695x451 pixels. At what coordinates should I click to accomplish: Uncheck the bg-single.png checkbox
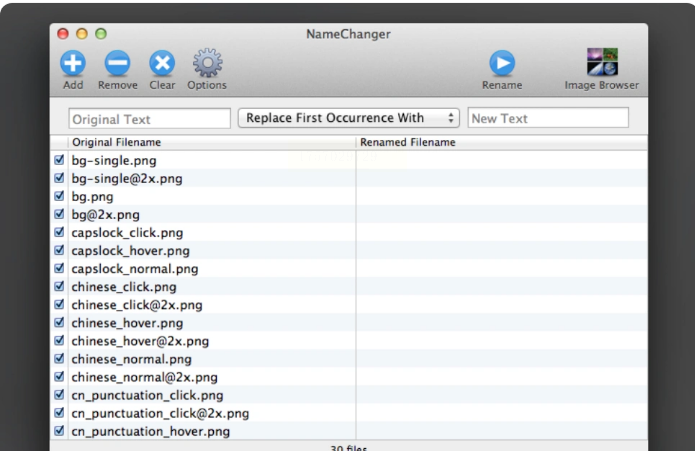pyautogui.click(x=59, y=160)
